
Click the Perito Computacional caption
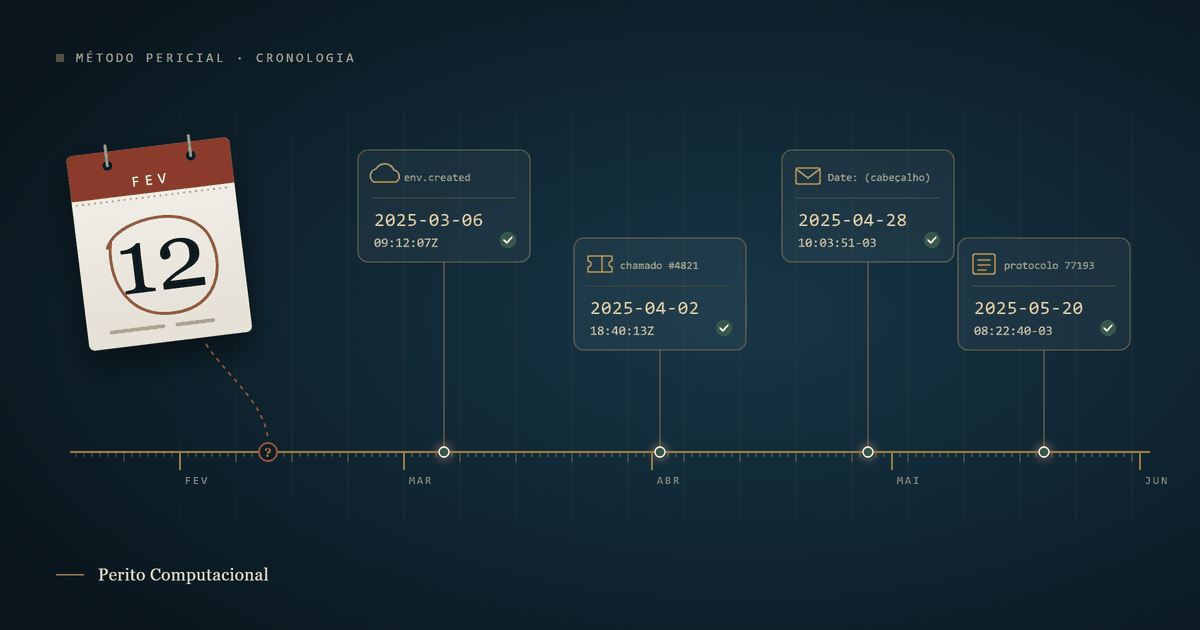point(183,575)
